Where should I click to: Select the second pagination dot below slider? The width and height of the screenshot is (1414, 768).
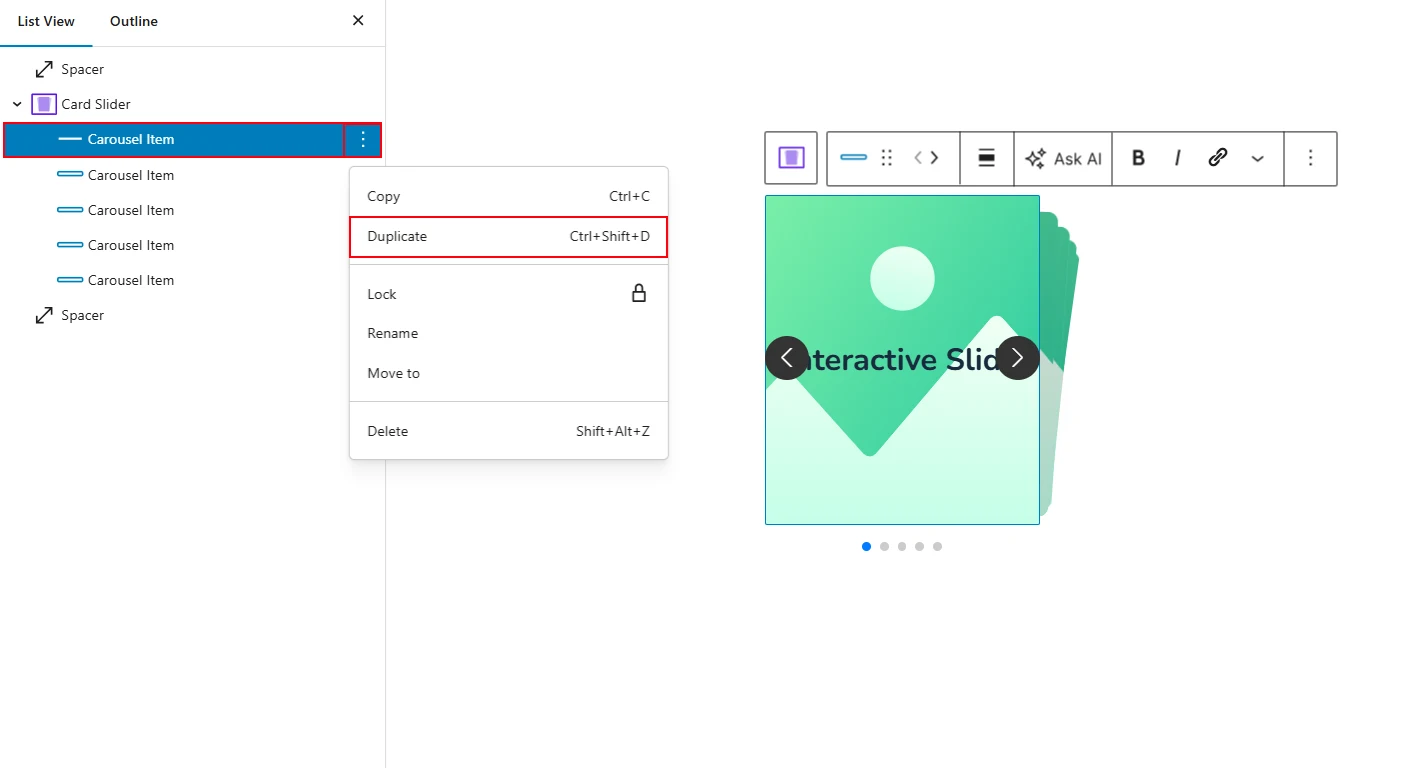[884, 546]
